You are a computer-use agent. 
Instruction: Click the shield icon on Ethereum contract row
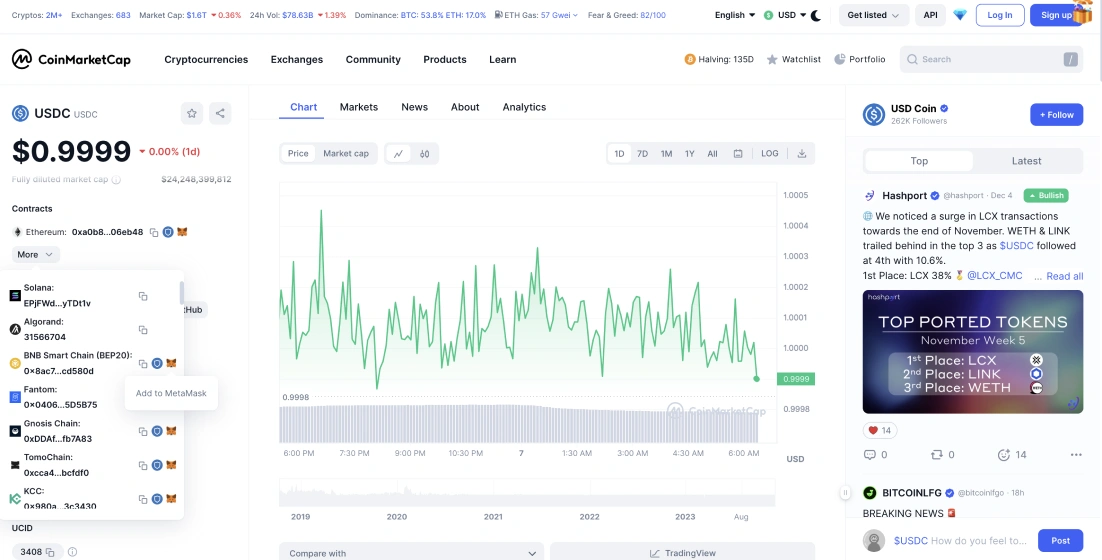click(168, 232)
